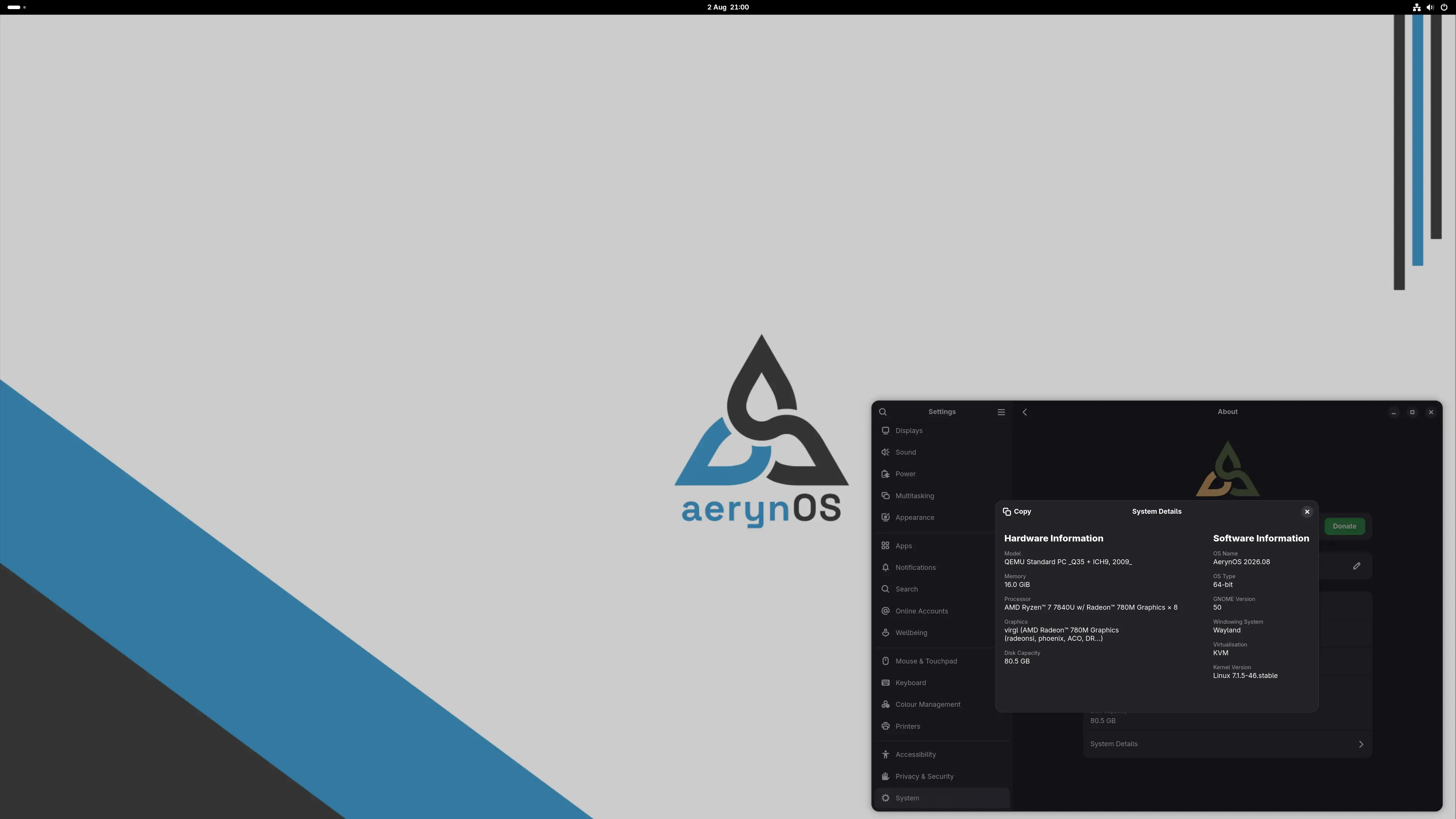Image resolution: width=1456 pixels, height=819 pixels.
Task: Click the virgl graphics value
Action: click(x=1061, y=634)
